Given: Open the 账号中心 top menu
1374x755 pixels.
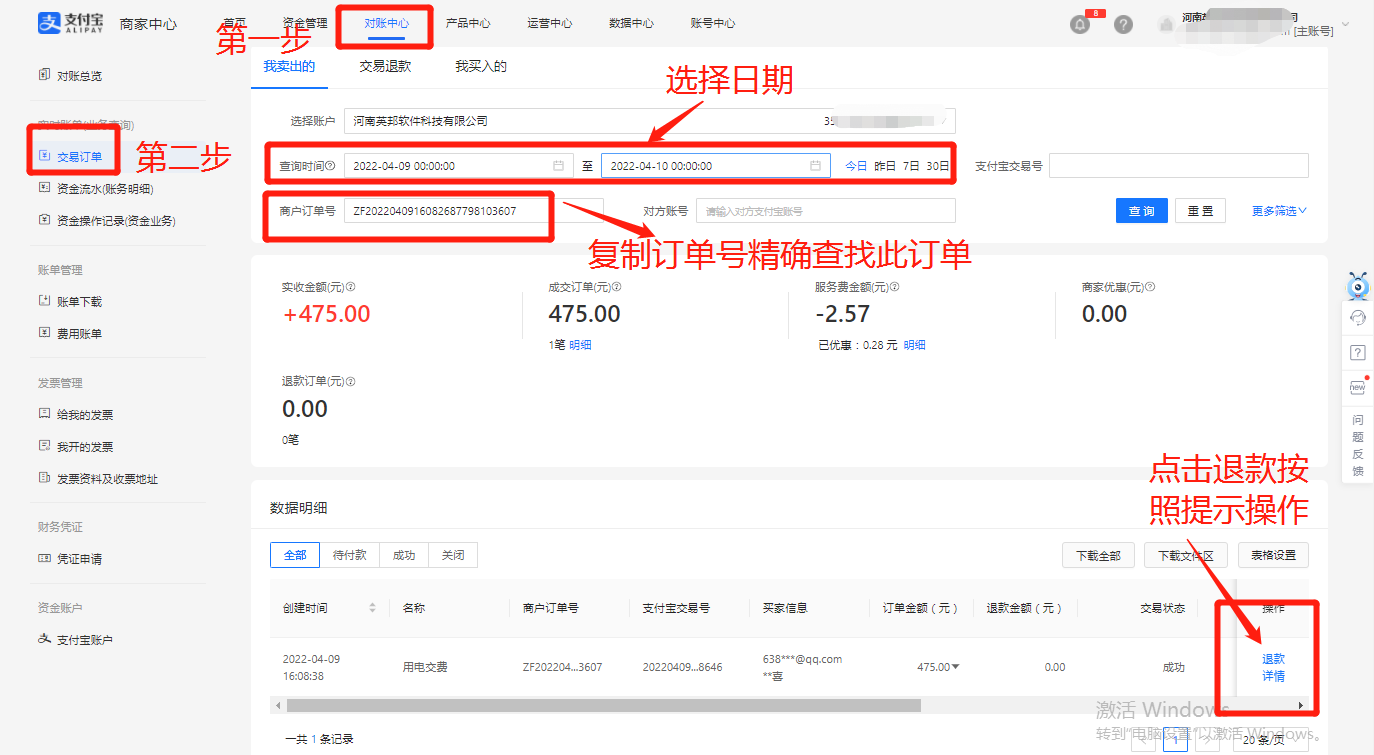Looking at the screenshot, I should 713,23.
